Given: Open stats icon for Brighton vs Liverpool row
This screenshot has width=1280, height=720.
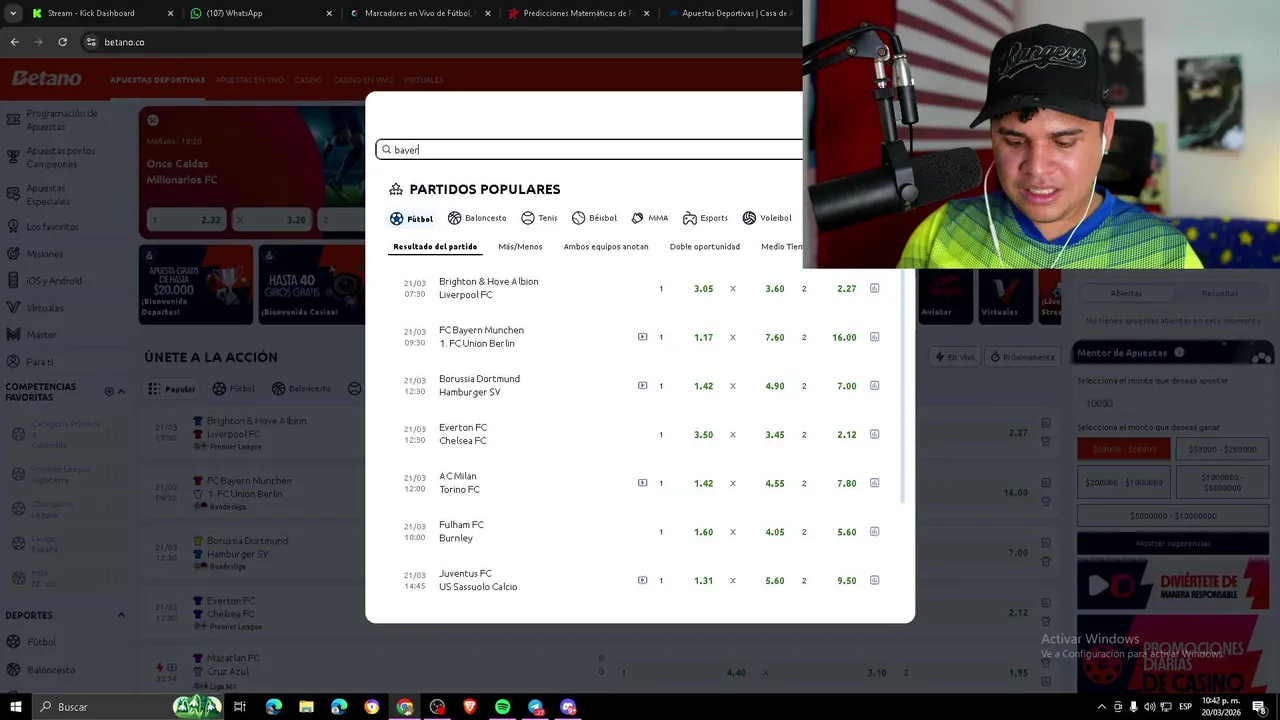Looking at the screenshot, I should [x=874, y=288].
